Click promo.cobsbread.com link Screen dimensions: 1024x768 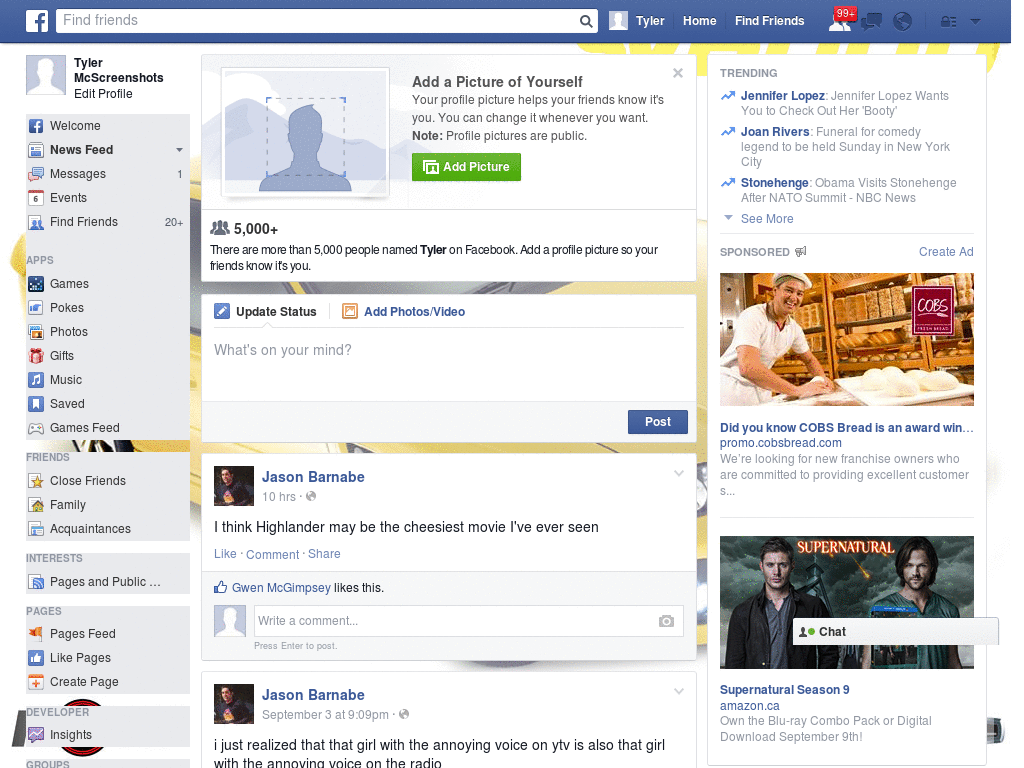tap(780, 443)
